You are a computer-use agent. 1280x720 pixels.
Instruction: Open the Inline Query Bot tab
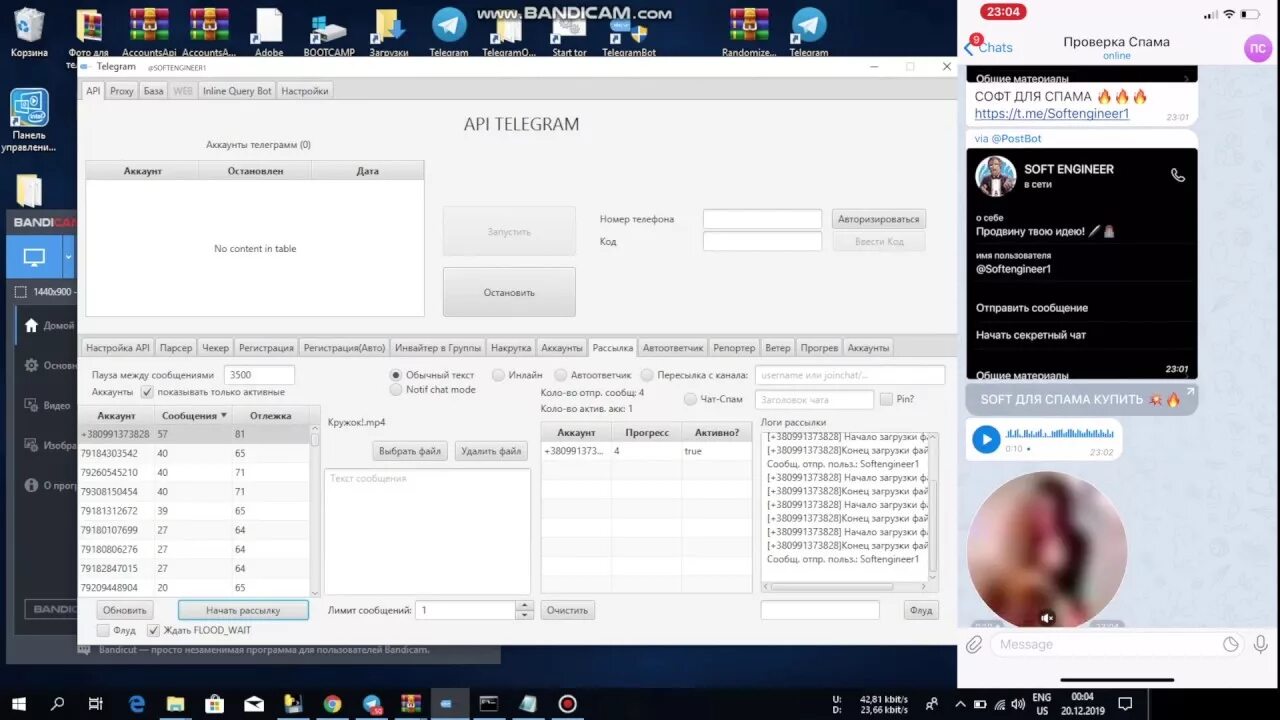[x=237, y=91]
